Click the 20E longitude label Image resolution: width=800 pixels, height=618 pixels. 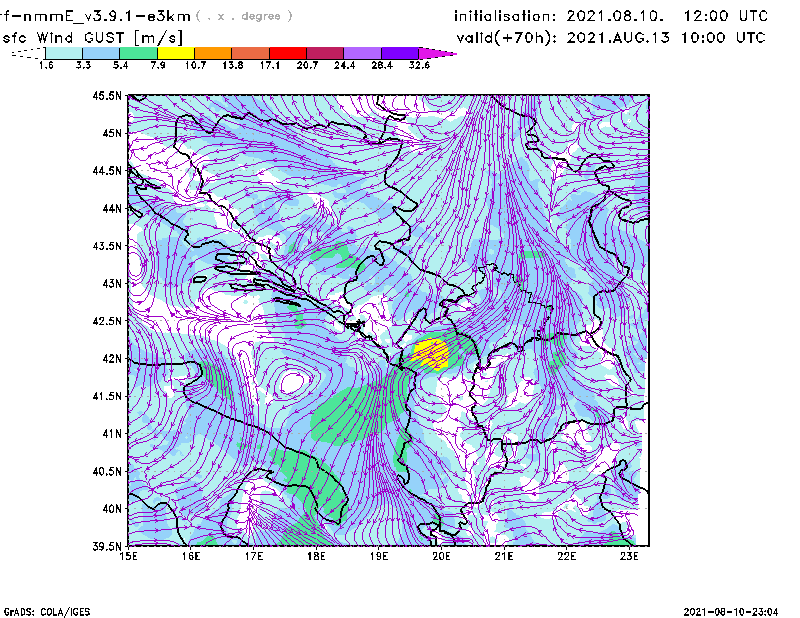441,556
